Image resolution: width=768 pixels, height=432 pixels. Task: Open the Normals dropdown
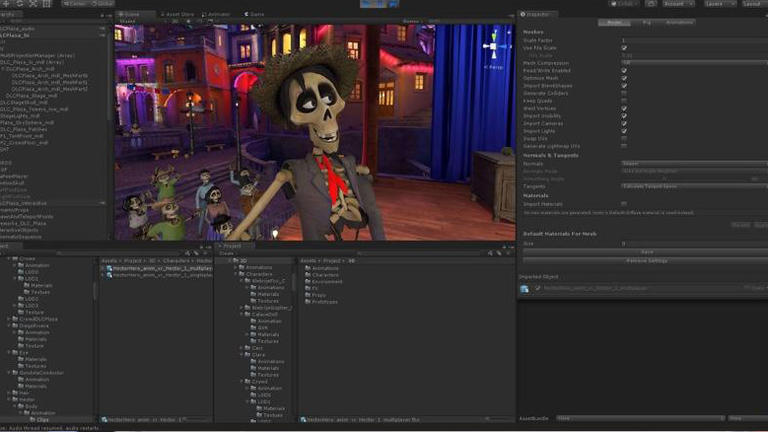point(694,164)
